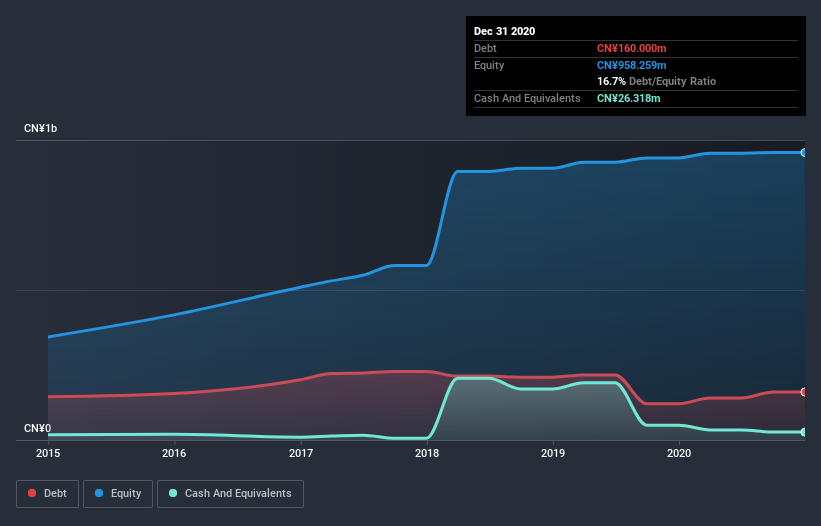
Task: Click the CN¥958.259m equity value
Action: click(x=631, y=65)
